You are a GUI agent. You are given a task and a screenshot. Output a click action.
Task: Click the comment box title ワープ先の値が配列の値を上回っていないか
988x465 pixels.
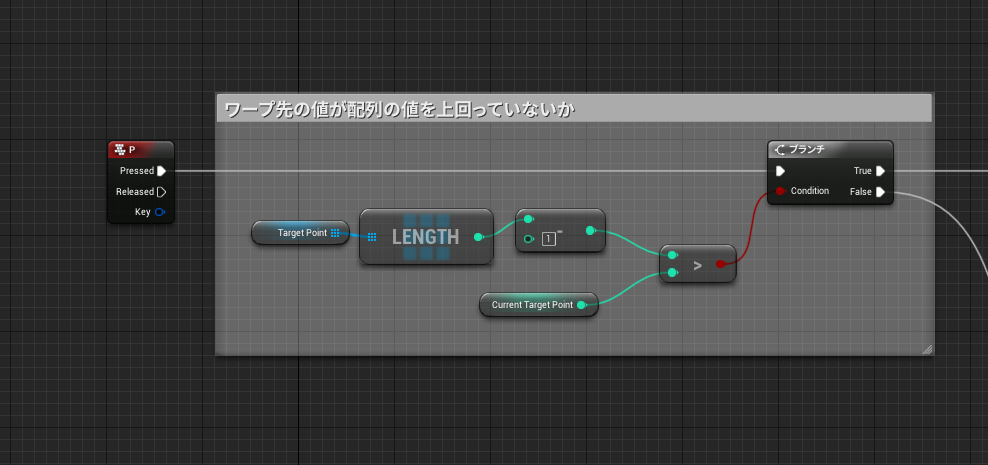coord(400,110)
